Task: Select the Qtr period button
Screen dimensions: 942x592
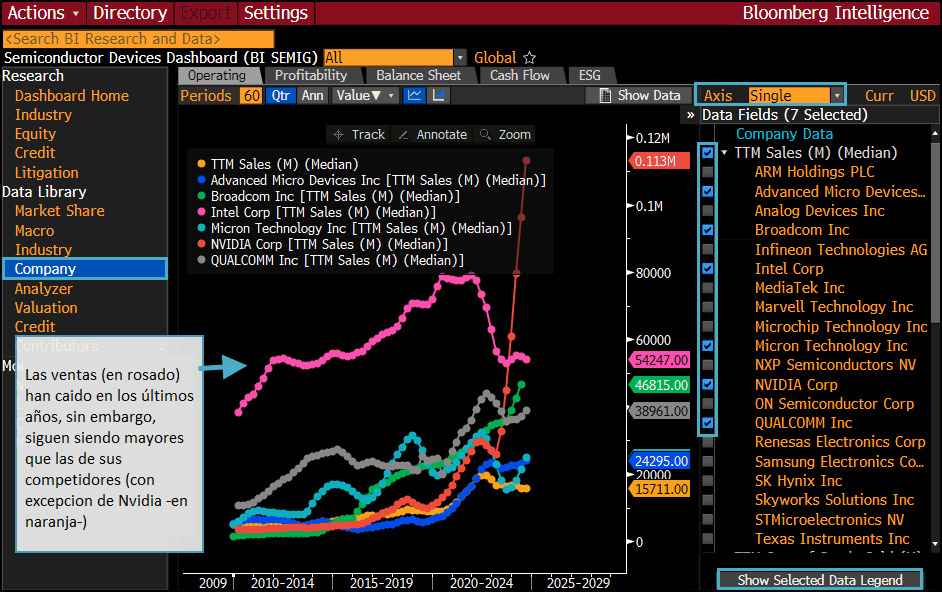Action: [x=281, y=96]
